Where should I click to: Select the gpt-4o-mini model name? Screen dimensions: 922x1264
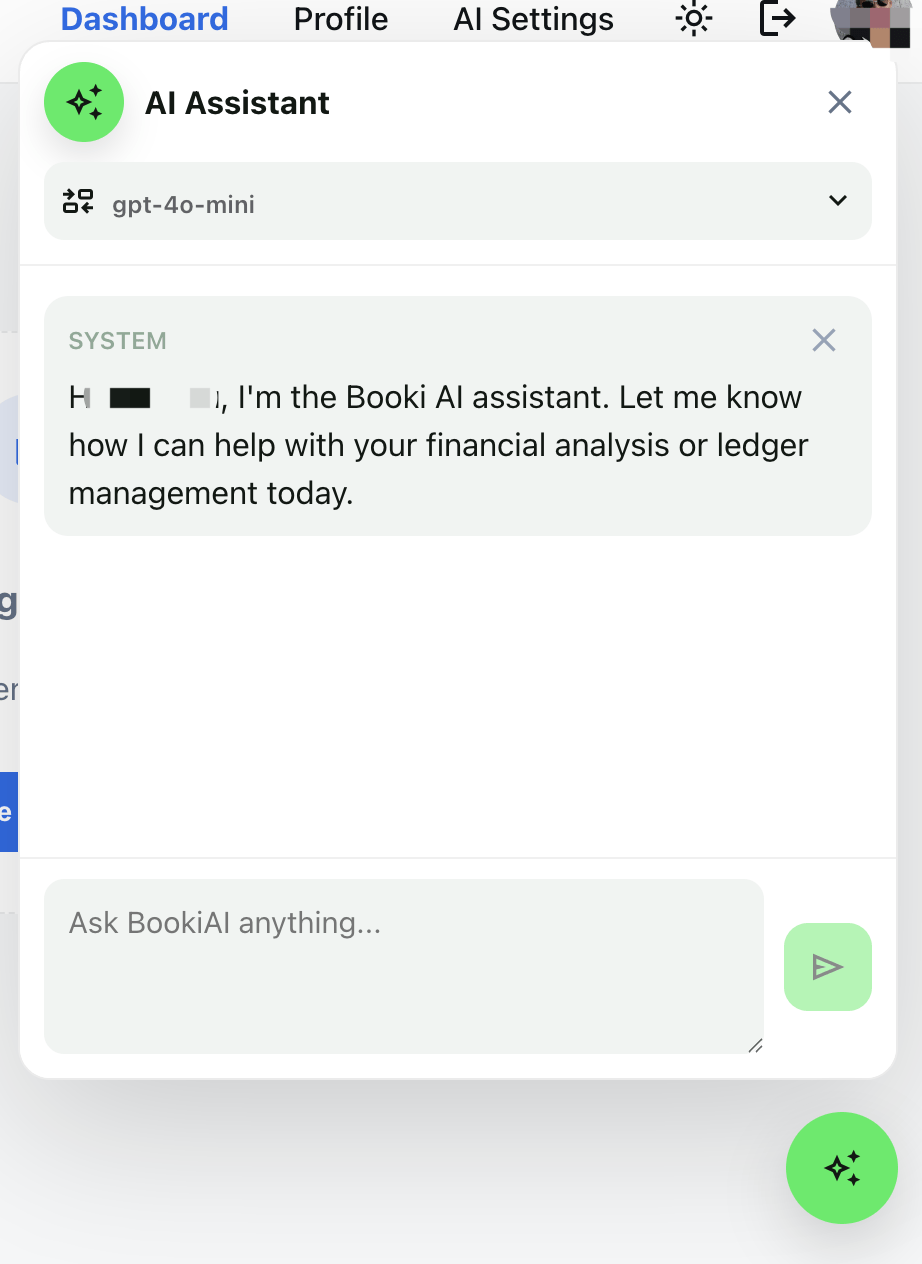pyautogui.click(x=184, y=204)
